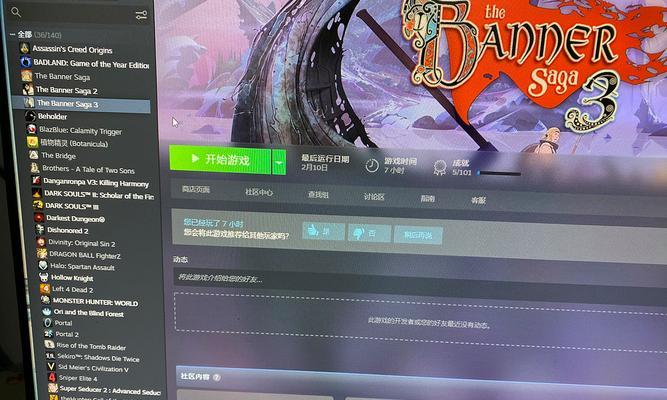
Task: Select Sniper Elite 4 in list
Action: pos(78,378)
